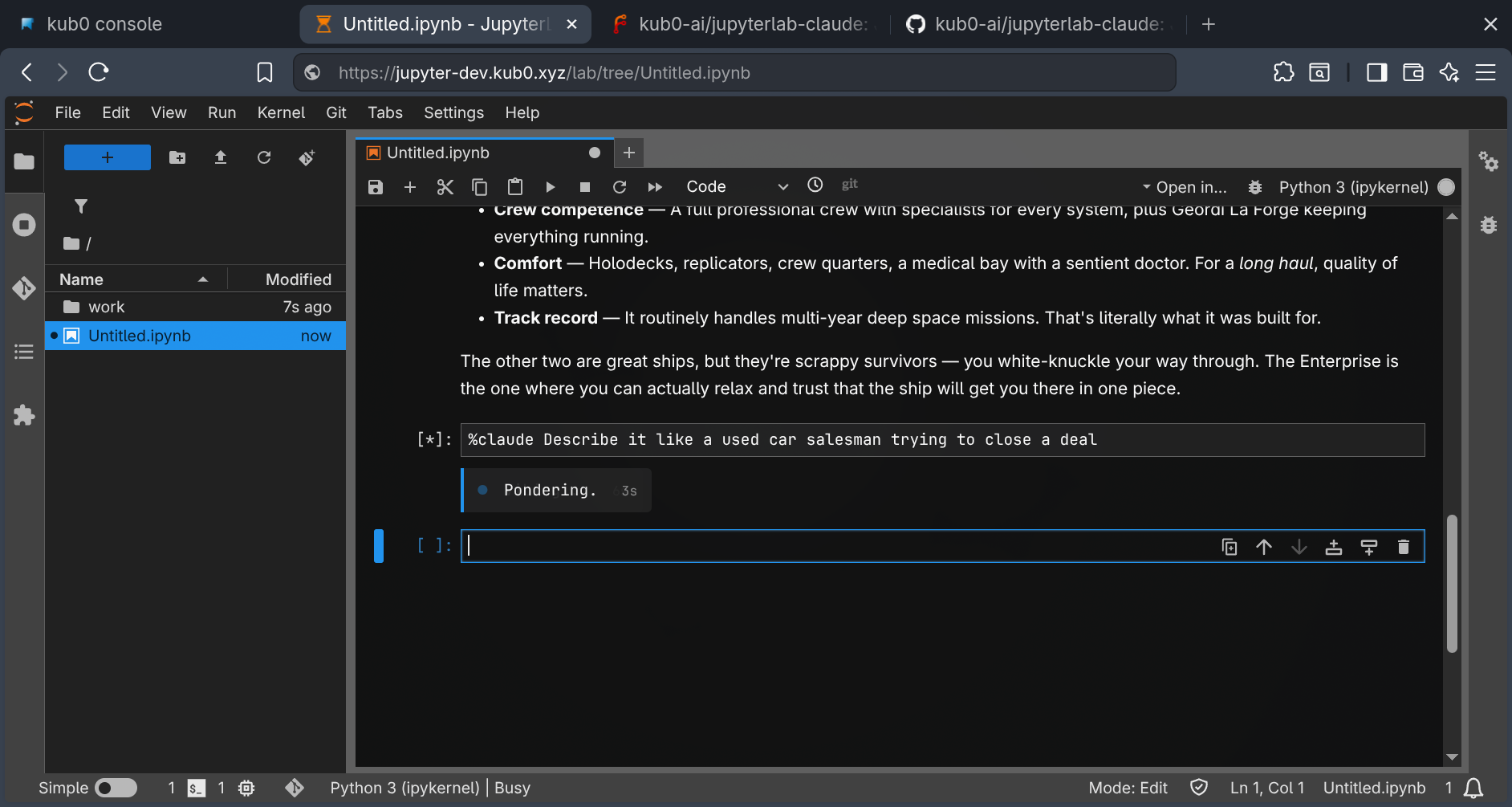Delete the active cell using trash icon
1512x807 pixels.
click(1403, 547)
